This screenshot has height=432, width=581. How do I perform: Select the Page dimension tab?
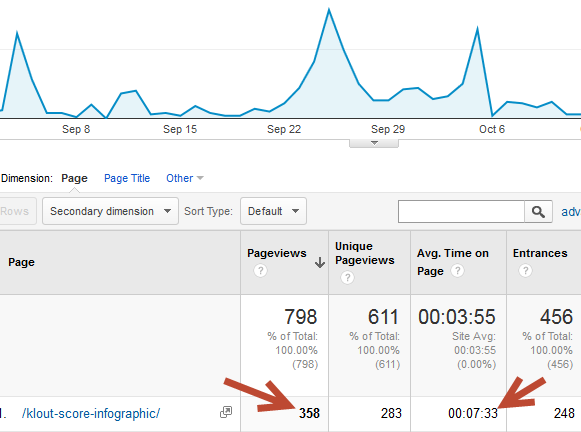(74, 178)
